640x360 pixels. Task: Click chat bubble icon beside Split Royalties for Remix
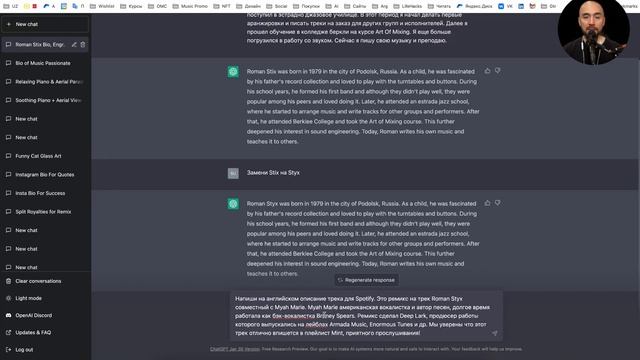pos(9,212)
